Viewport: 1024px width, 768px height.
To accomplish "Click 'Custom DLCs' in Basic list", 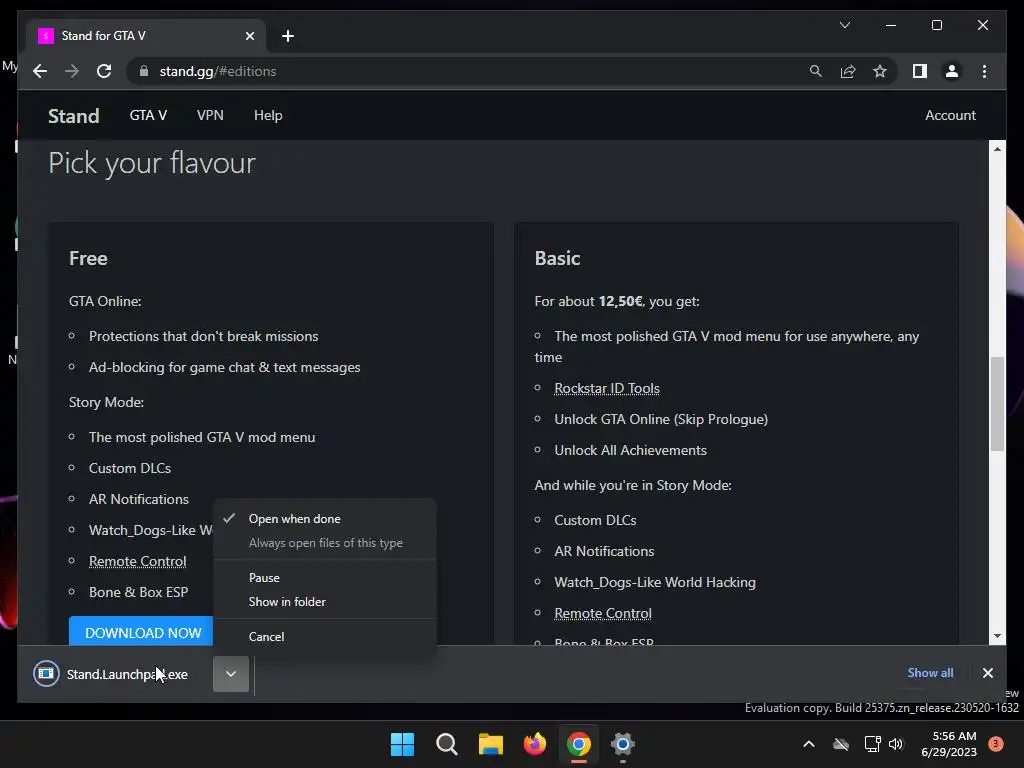I will point(595,520).
